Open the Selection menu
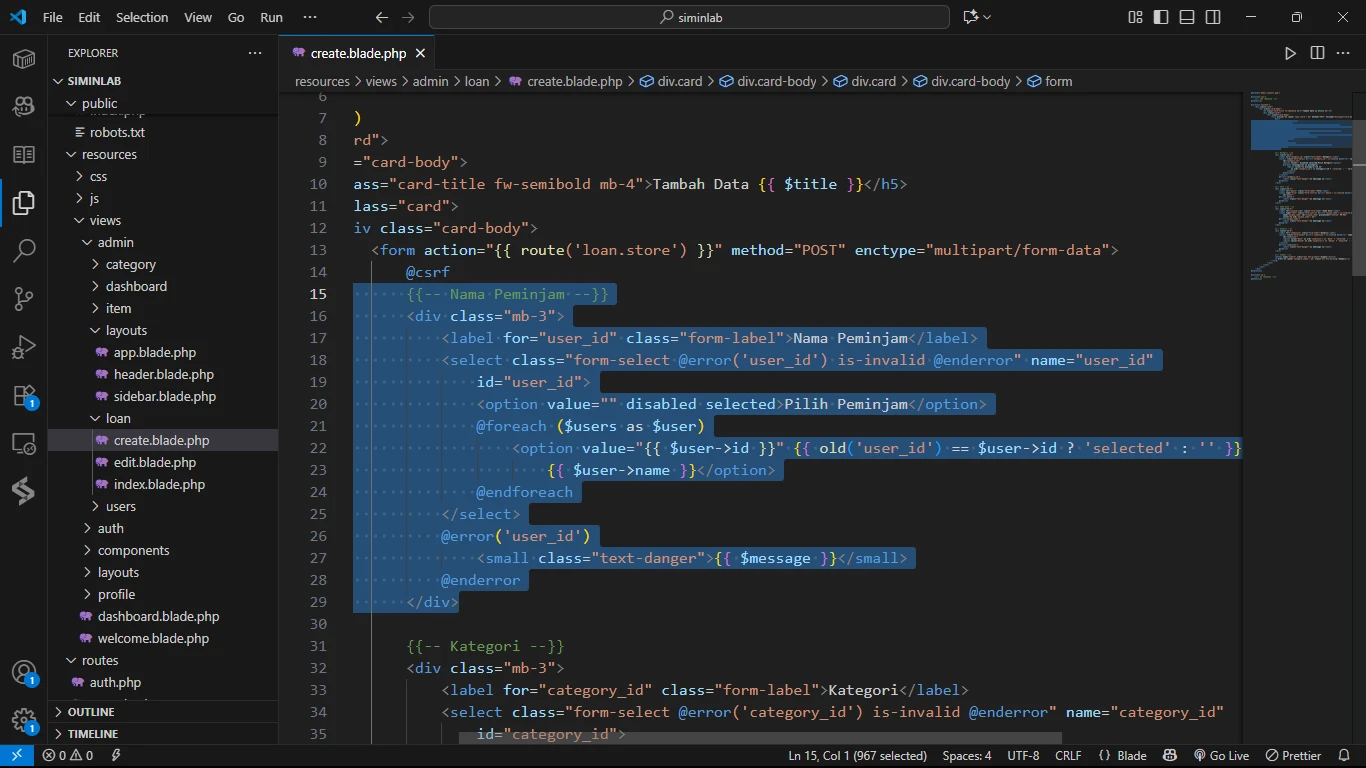 tap(142, 17)
